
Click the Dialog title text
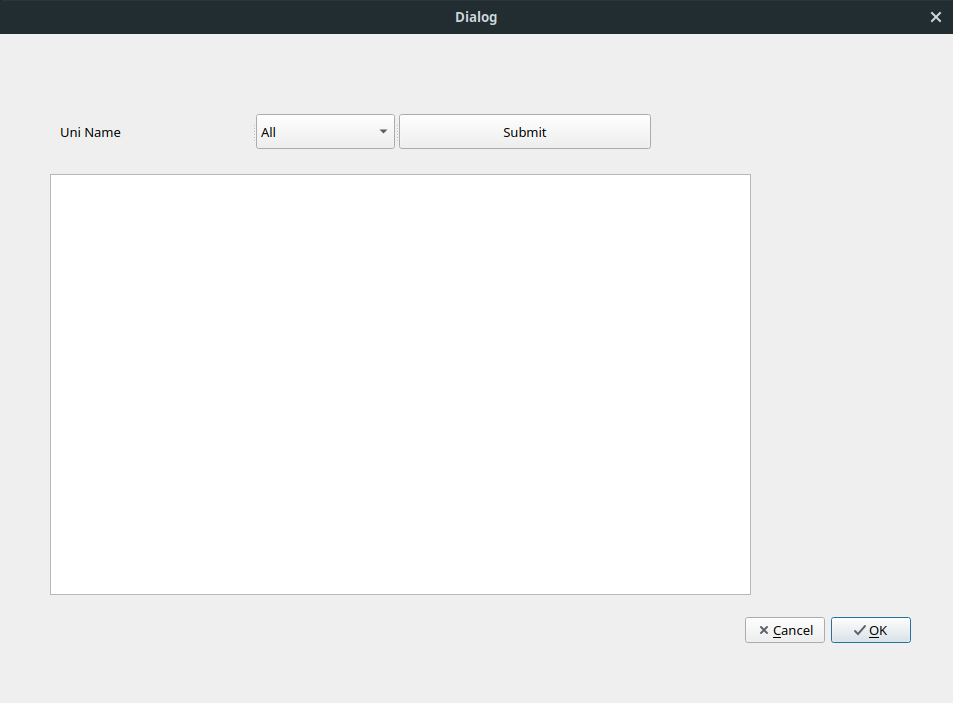(476, 17)
